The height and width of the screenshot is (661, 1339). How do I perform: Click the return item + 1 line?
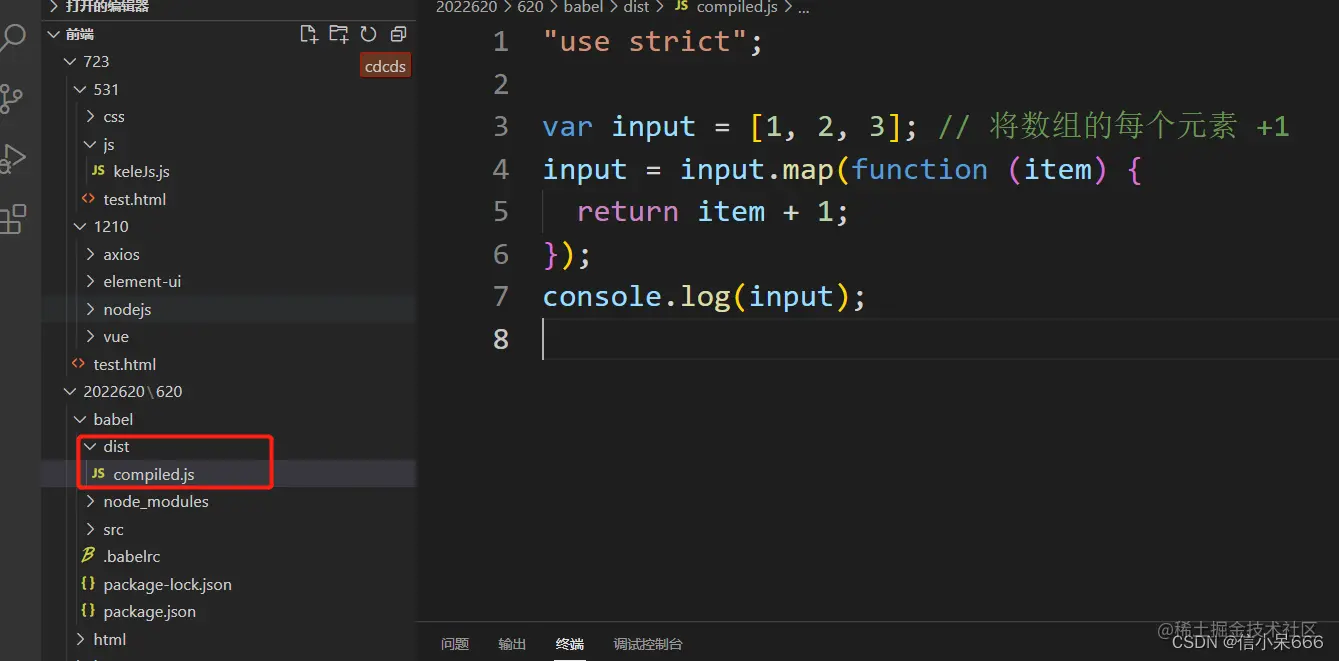pos(713,211)
